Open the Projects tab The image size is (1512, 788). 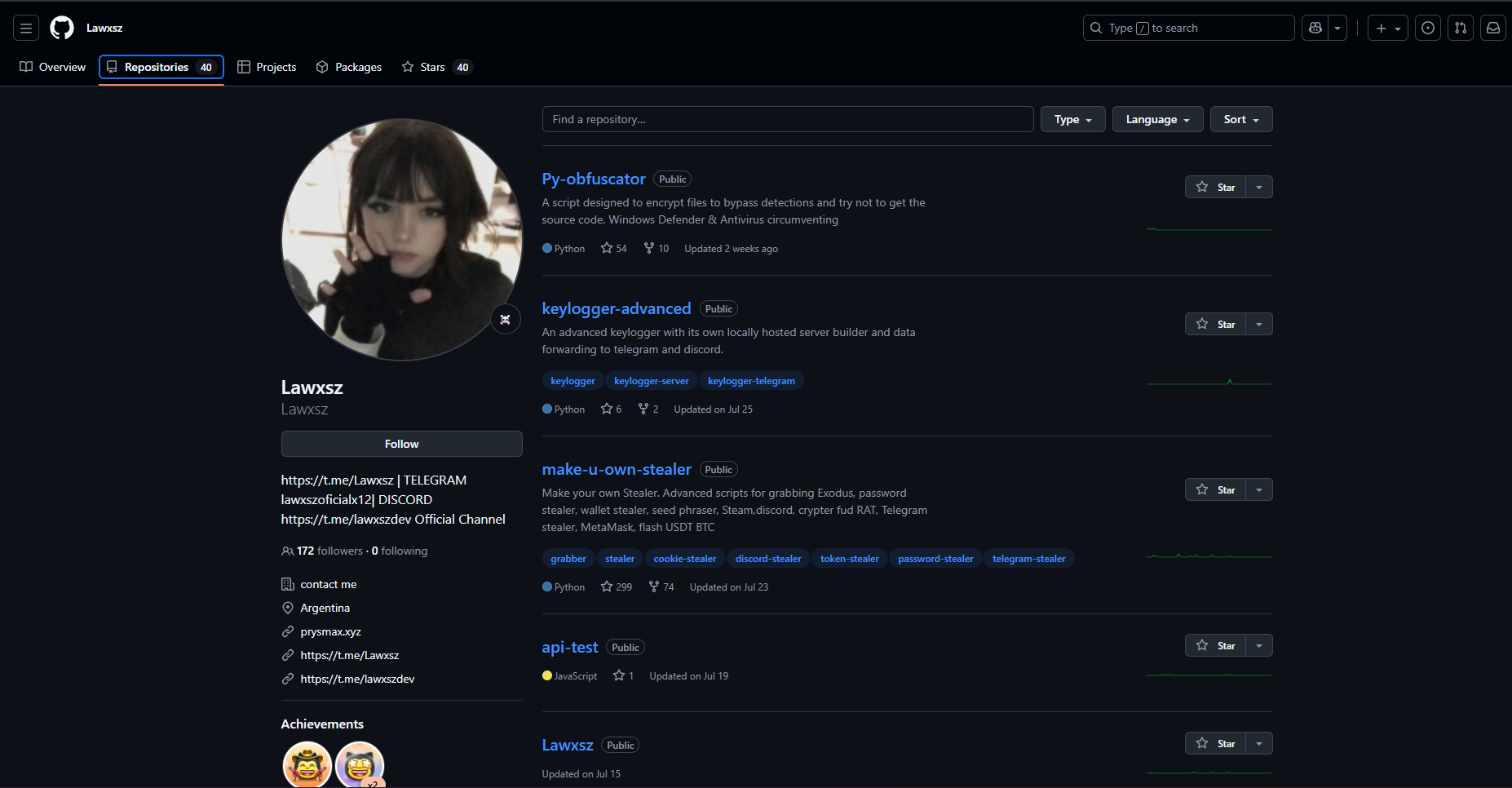267,67
